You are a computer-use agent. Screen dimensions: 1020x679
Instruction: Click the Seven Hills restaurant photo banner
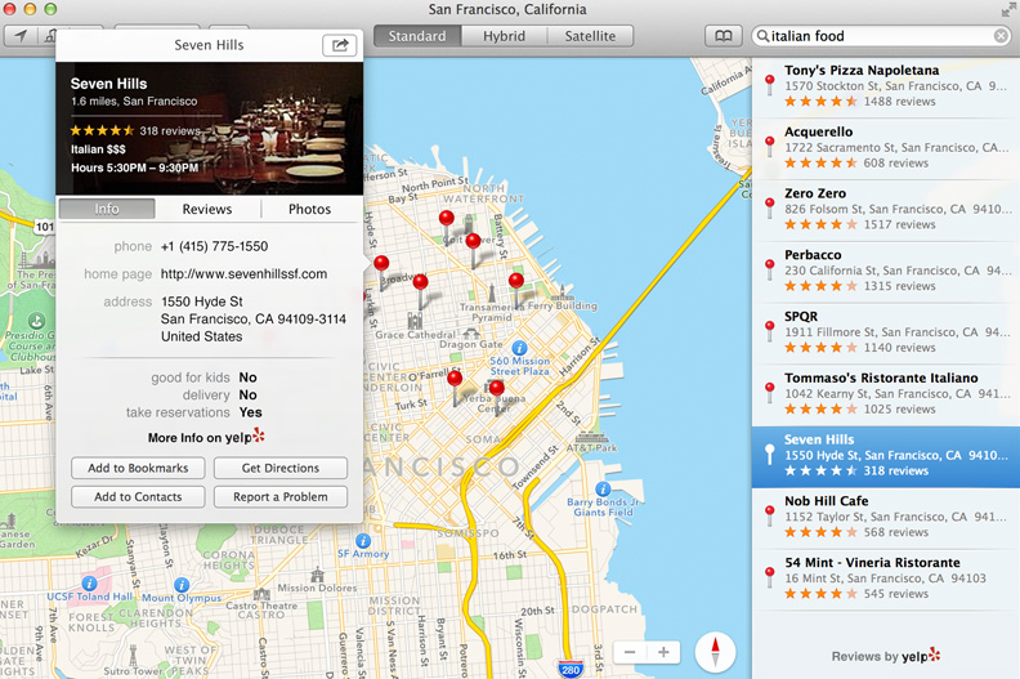pos(209,128)
